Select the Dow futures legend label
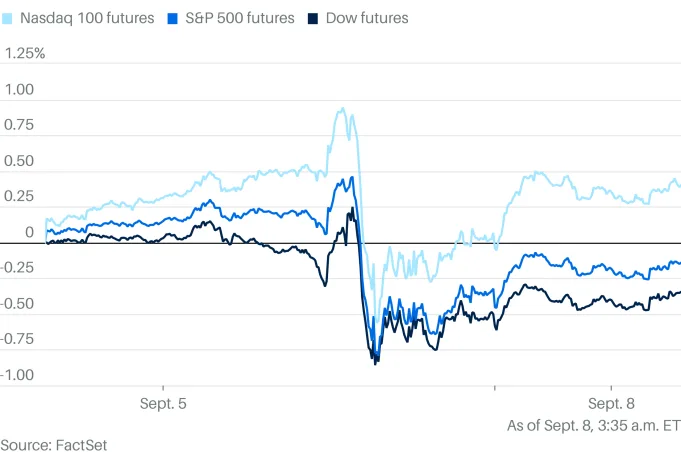The width and height of the screenshot is (681, 452). coord(366,18)
